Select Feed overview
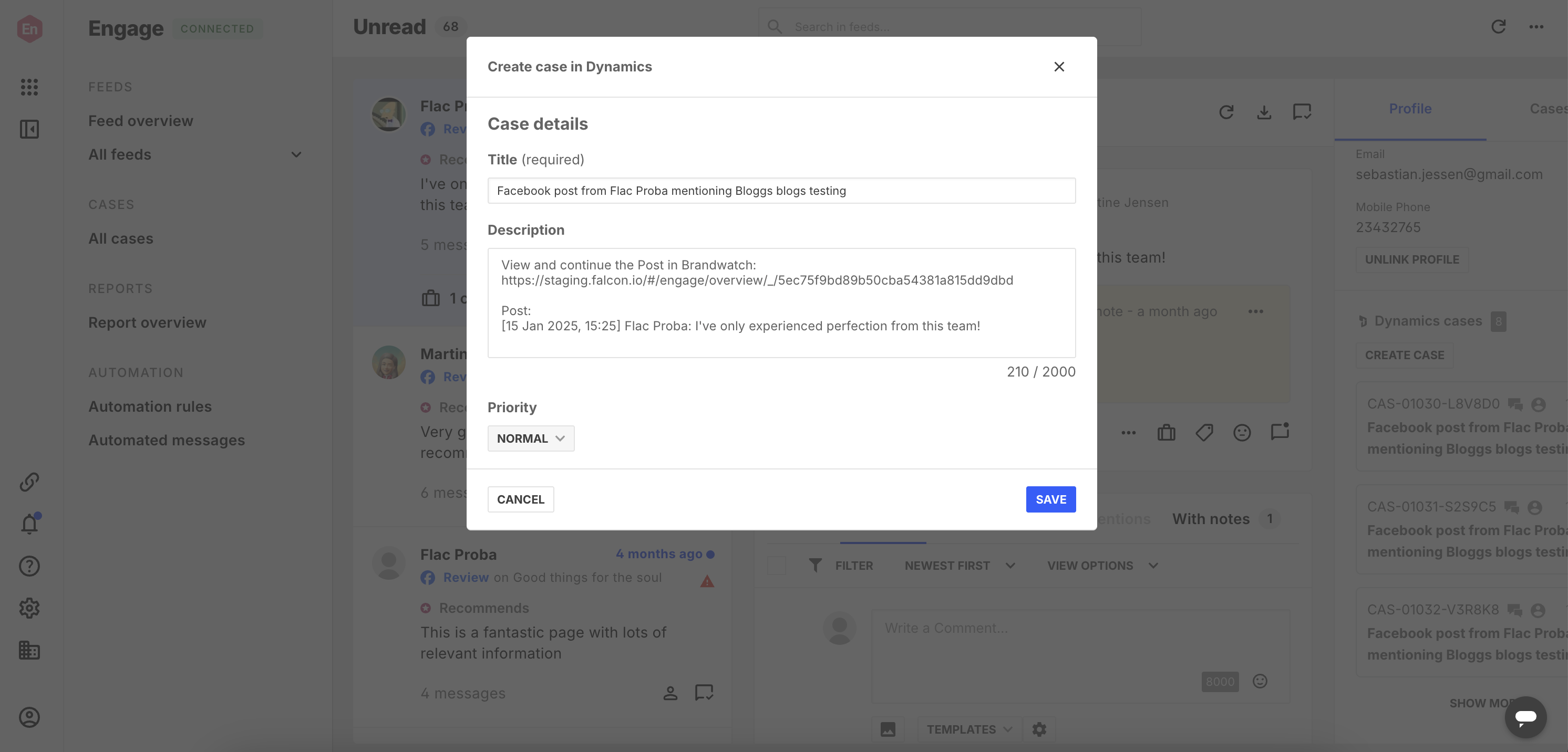Image resolution: width=1568 pixels, height=752 pixels. pyautogui.click(x=141, y=121)
